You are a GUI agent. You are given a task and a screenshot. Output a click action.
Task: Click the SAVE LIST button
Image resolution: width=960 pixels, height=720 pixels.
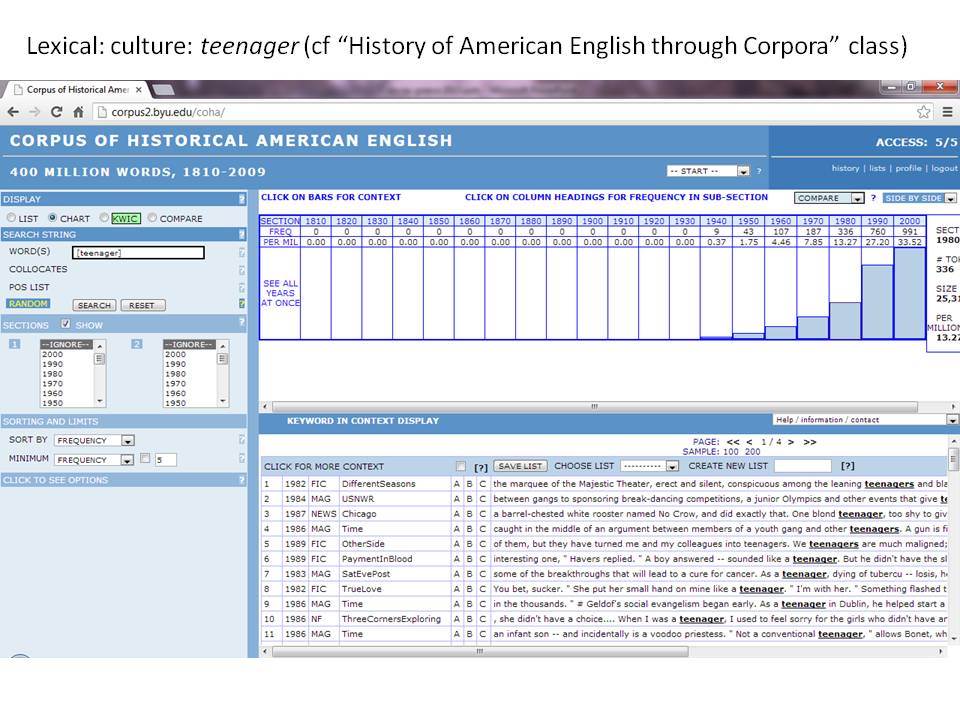pyautogui.click(x=520, y=466)
